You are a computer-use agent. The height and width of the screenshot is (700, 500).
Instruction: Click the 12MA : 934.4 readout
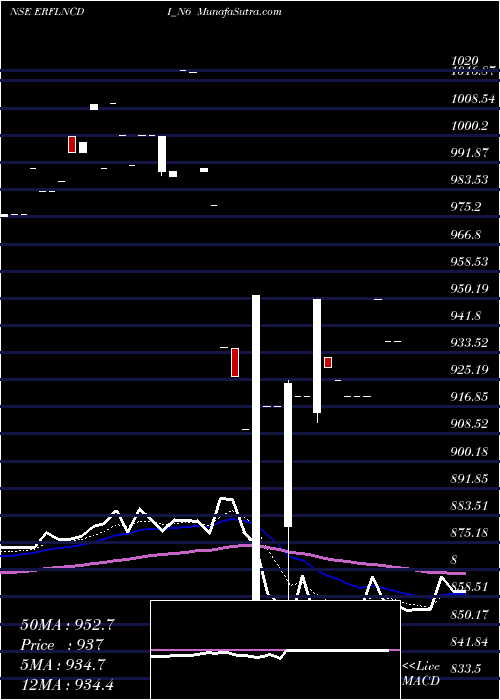click(67, 684)
